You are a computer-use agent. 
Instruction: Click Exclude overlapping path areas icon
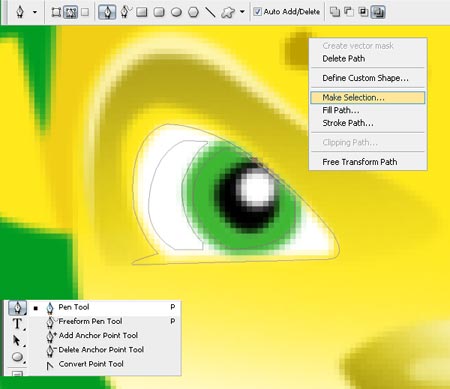378,12
